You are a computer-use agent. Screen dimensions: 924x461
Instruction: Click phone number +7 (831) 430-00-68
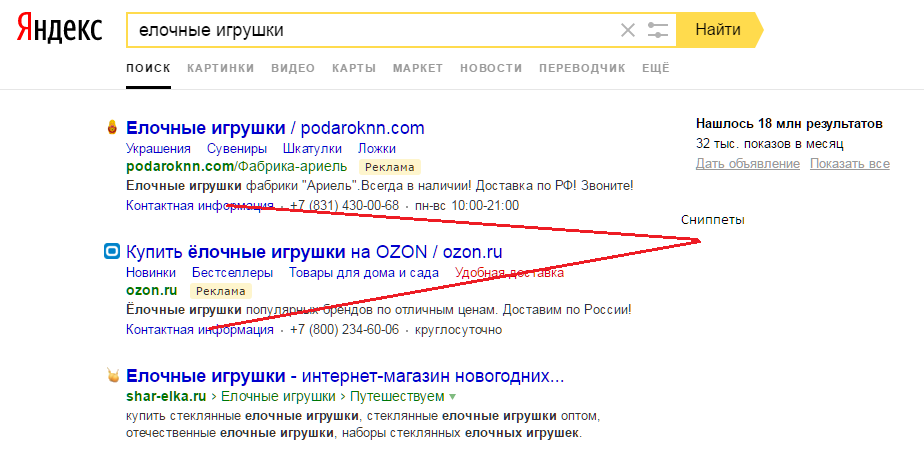coord(345,206)
